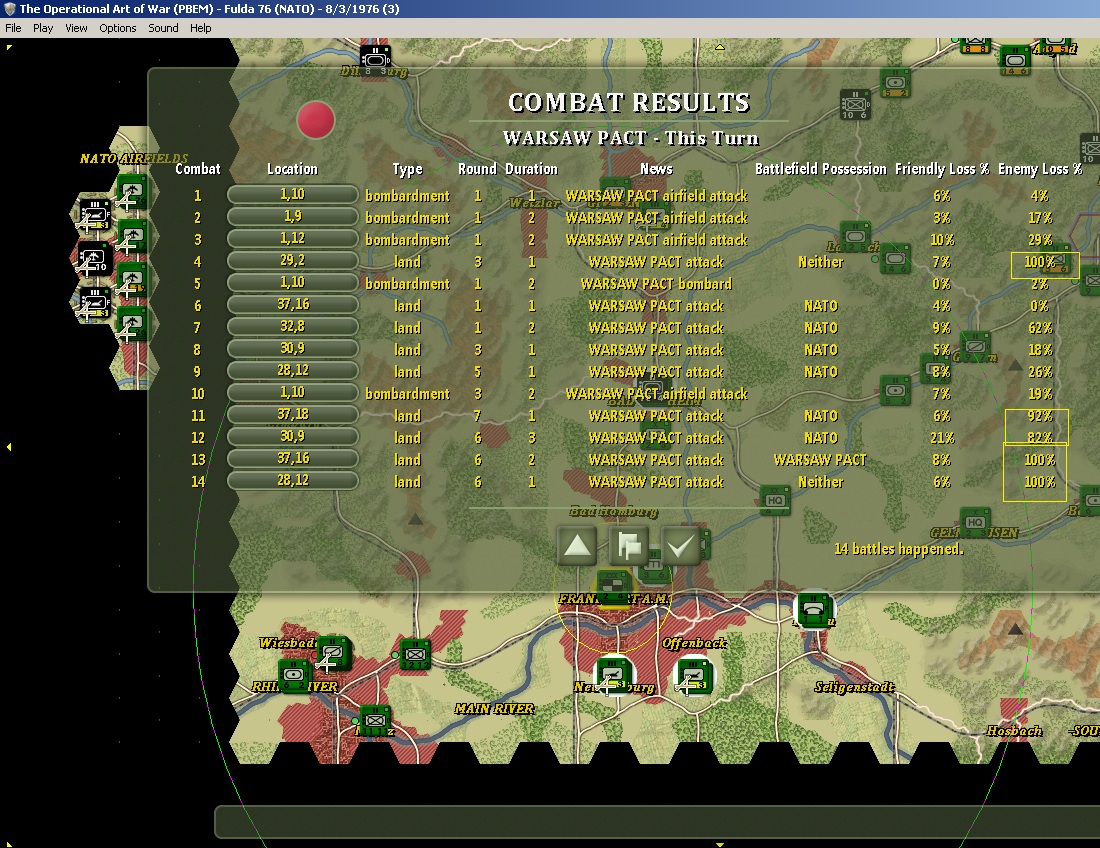The height and width of the screenshot is (848, 1100).
Task: Click the 'Friendly Loss %' column header
Action: 941,169
